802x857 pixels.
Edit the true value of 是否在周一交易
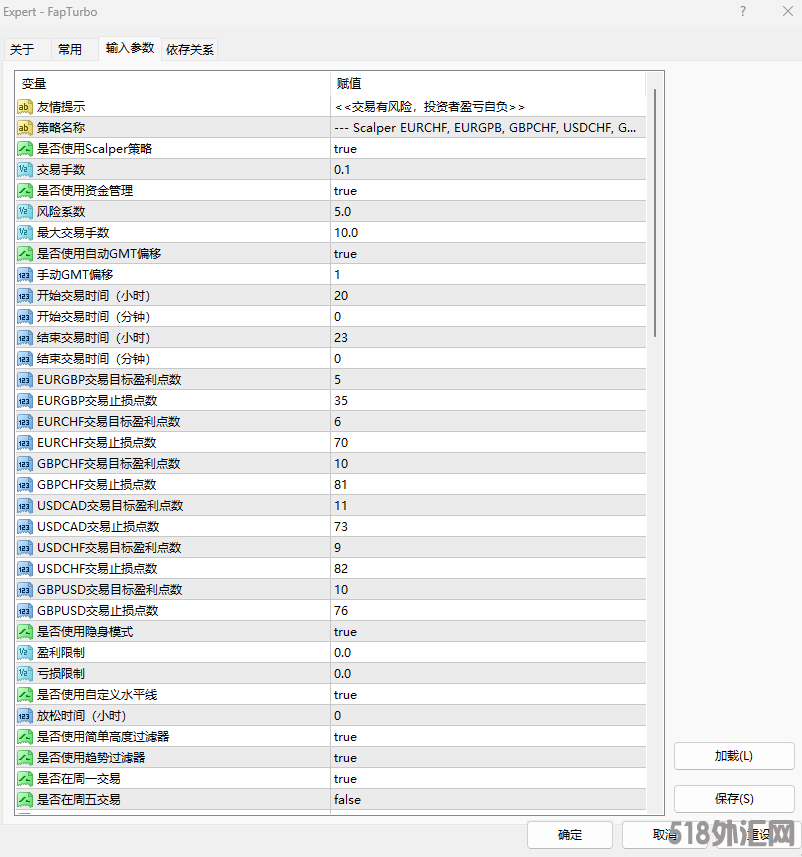point(488,779)
